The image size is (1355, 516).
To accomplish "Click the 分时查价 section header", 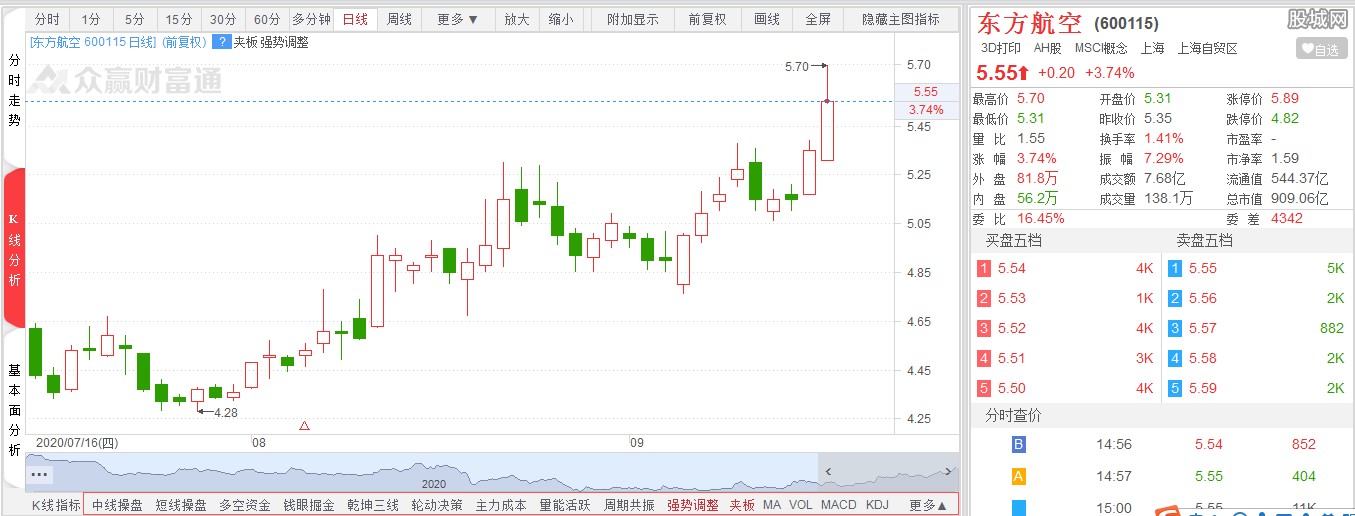I will click(x=1013, y=415).
